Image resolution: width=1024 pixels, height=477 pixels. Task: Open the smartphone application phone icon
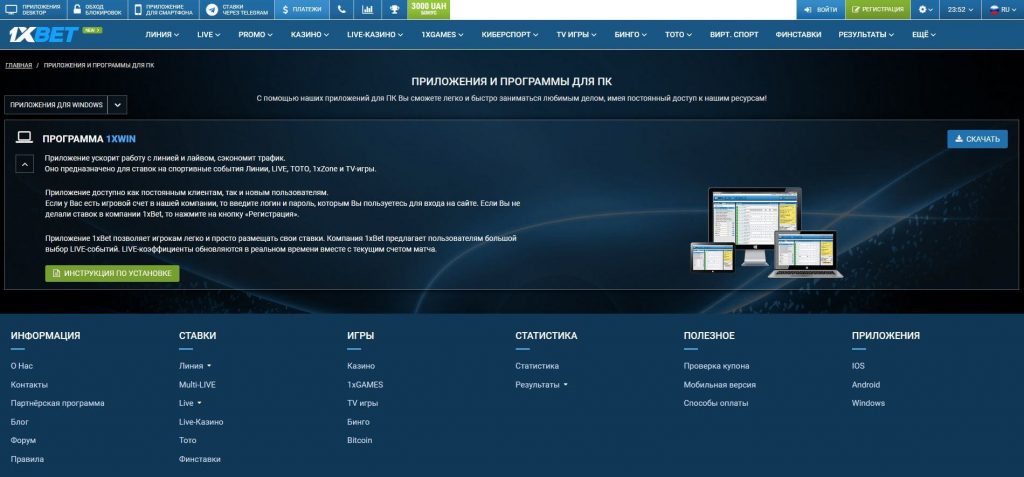[x=138, y=10]
